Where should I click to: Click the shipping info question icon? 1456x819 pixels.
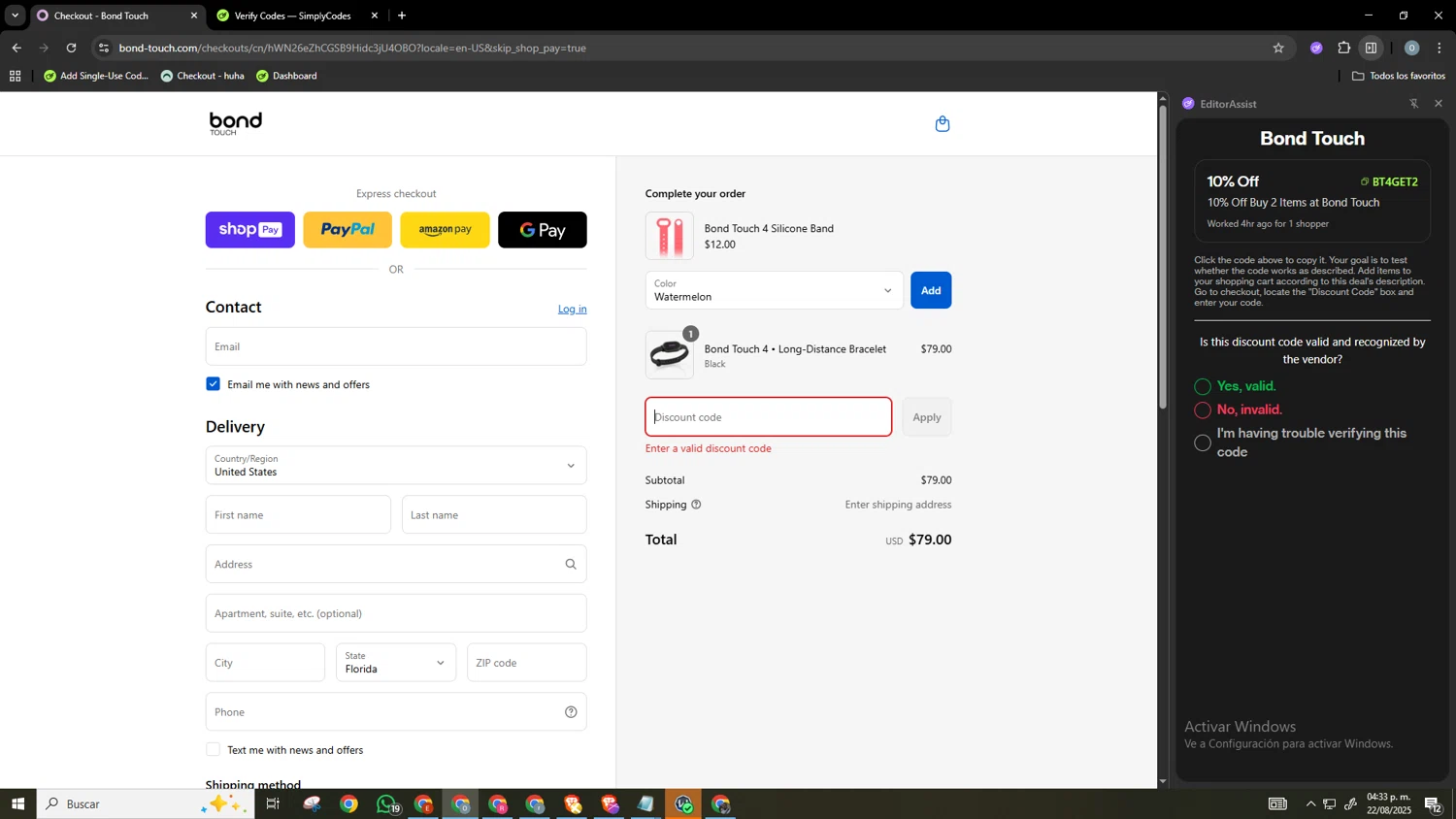[x=696, y=505]
